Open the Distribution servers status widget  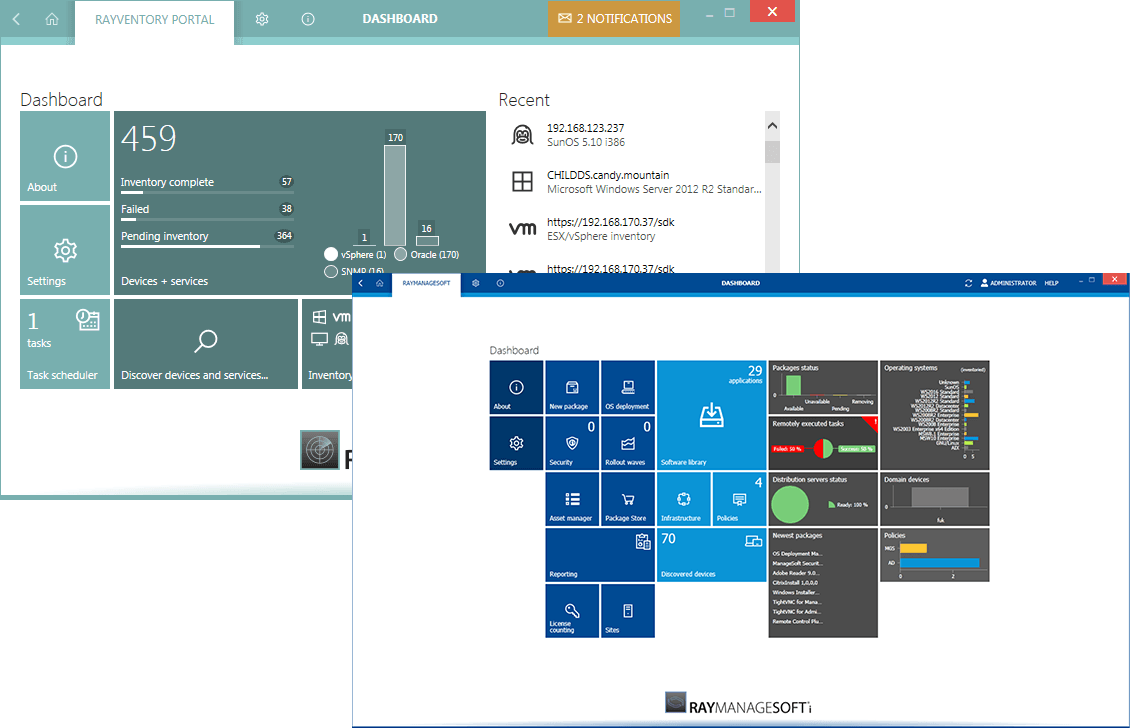(823, 499)
